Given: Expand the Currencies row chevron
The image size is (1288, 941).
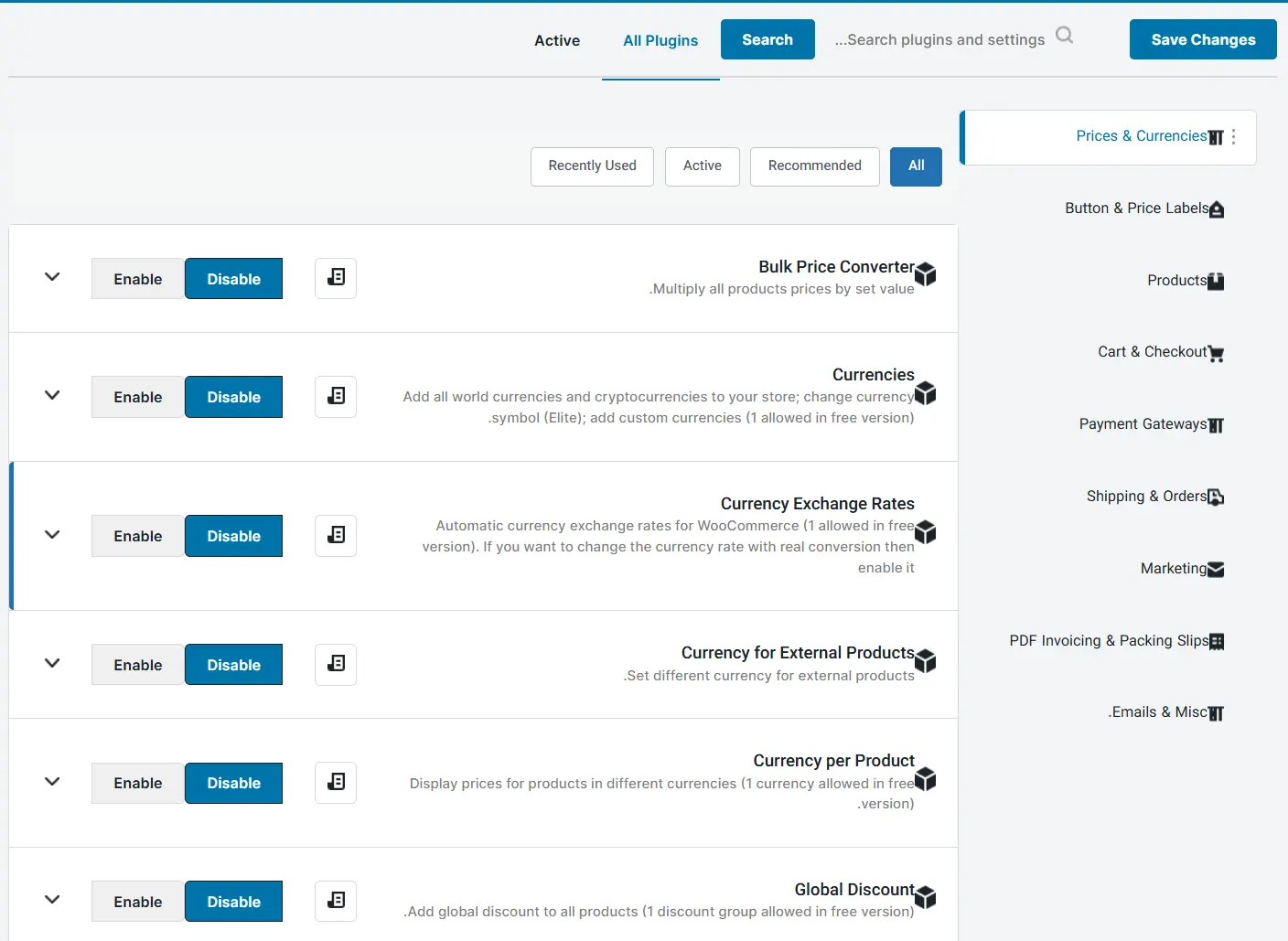Looking at the screenshot, I should (x=52, y=395).
